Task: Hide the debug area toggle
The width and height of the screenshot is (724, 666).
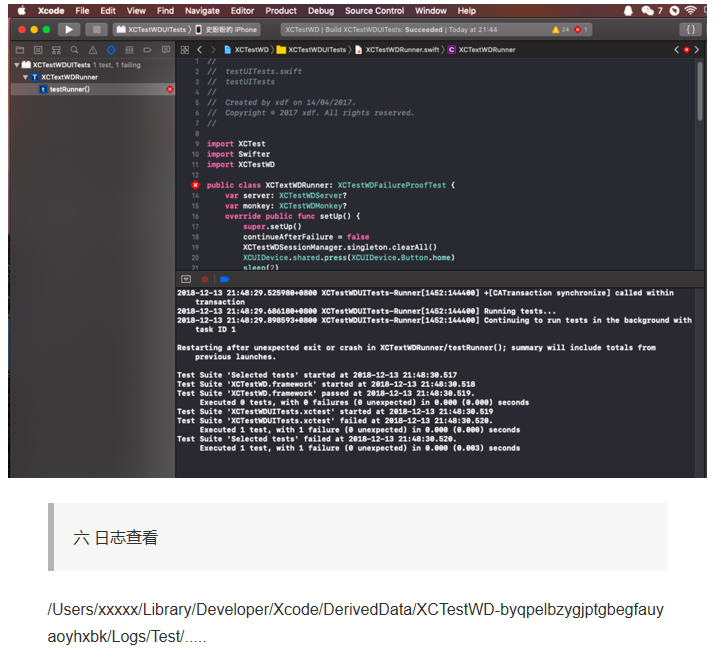Action: [186, 279]
